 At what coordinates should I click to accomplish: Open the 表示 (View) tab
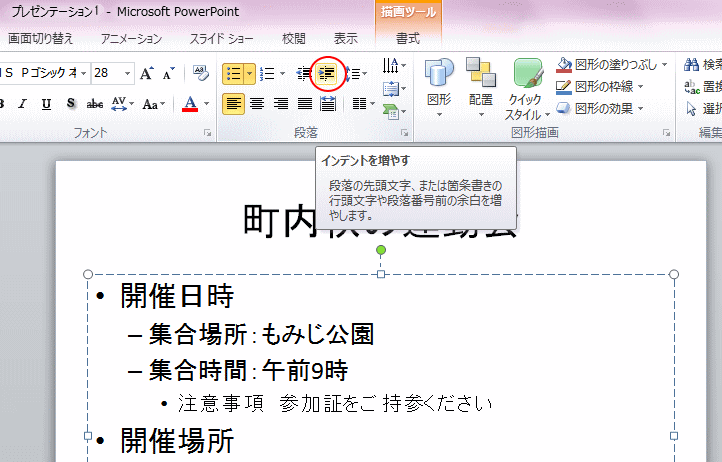[346, 38]
